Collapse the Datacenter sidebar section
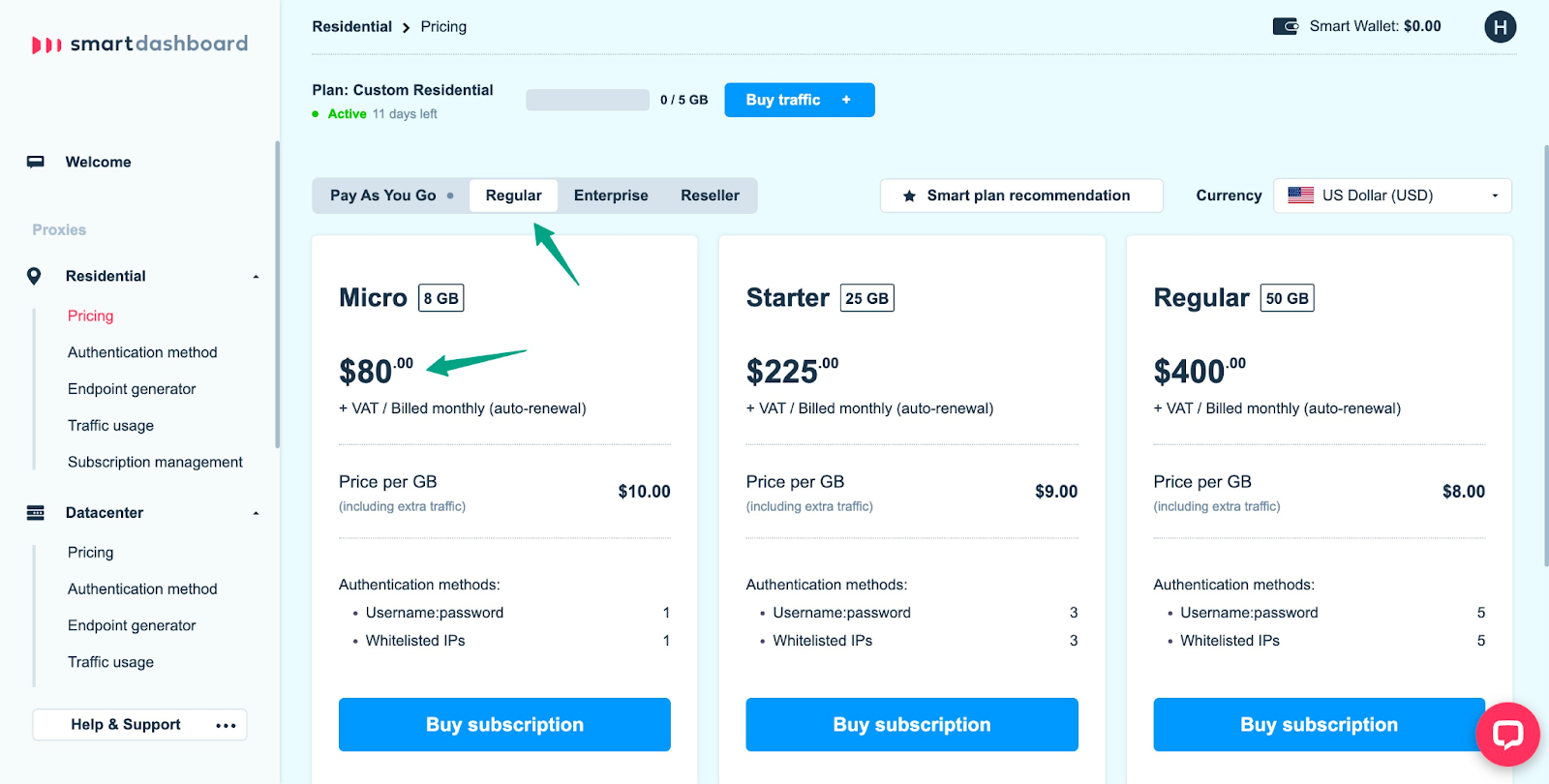 click(x=256, y=513)
